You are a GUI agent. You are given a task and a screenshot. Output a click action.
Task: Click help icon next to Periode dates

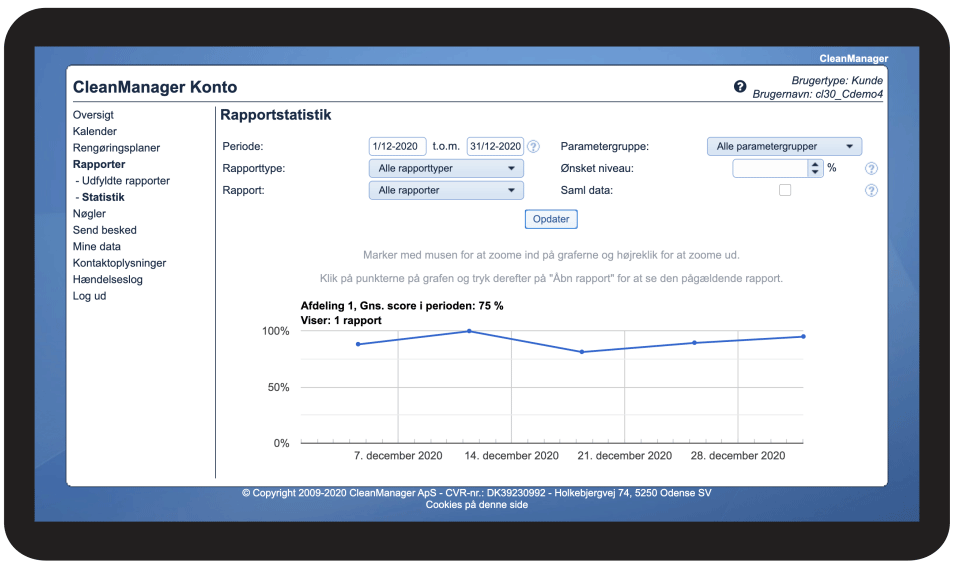click(x=533, y=147)
